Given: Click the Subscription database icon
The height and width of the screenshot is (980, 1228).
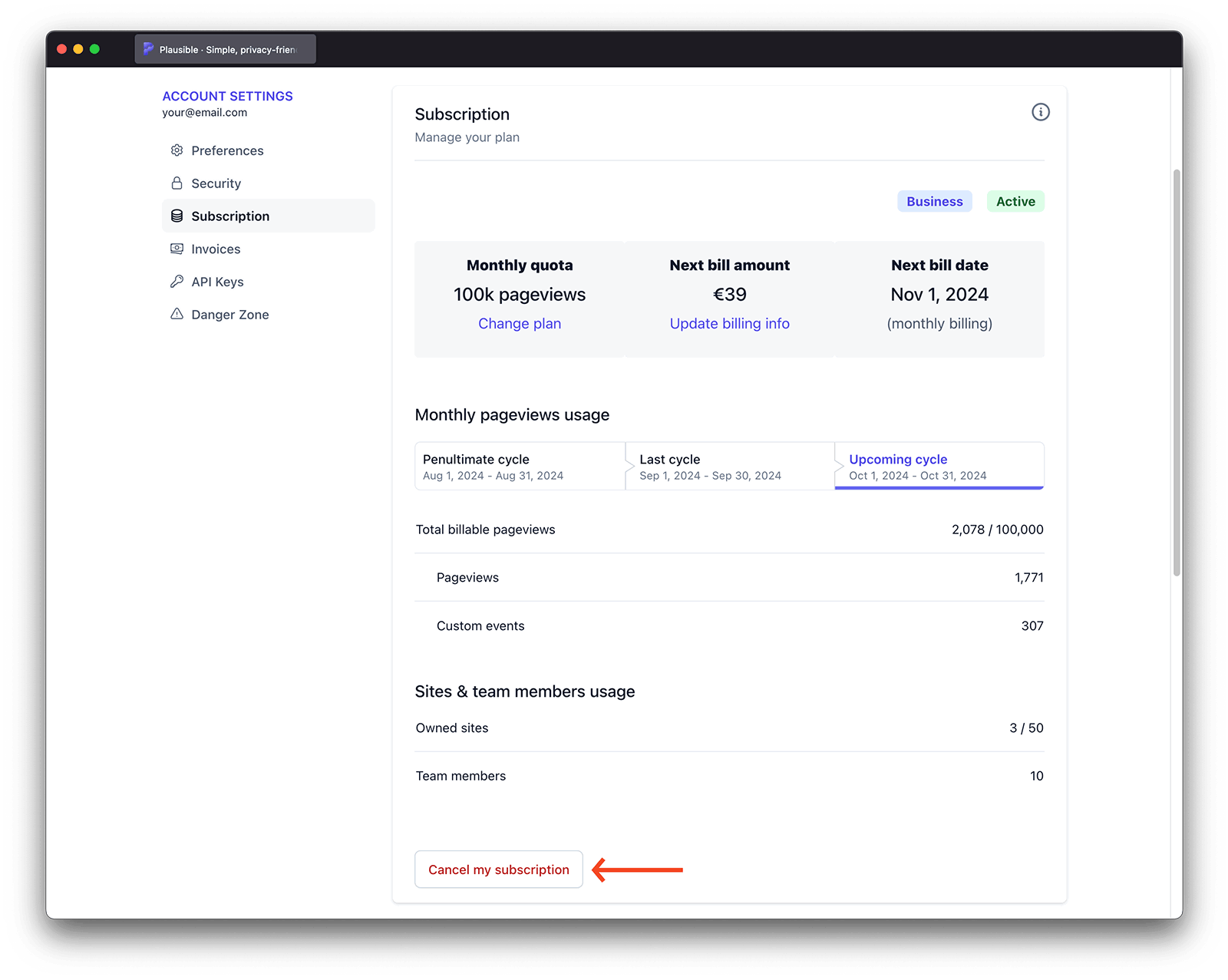Looking at the screenshot, I should pos(177,216).
